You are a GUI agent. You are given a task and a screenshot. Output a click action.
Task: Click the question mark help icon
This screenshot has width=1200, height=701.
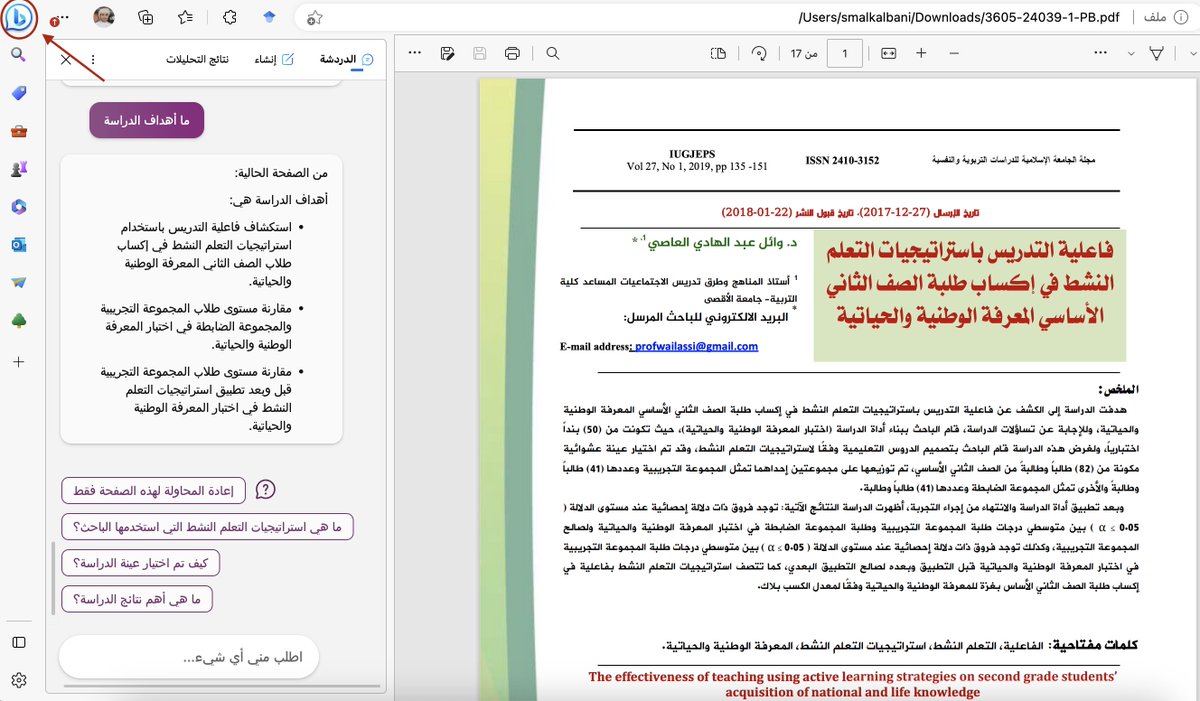point(265,490)
